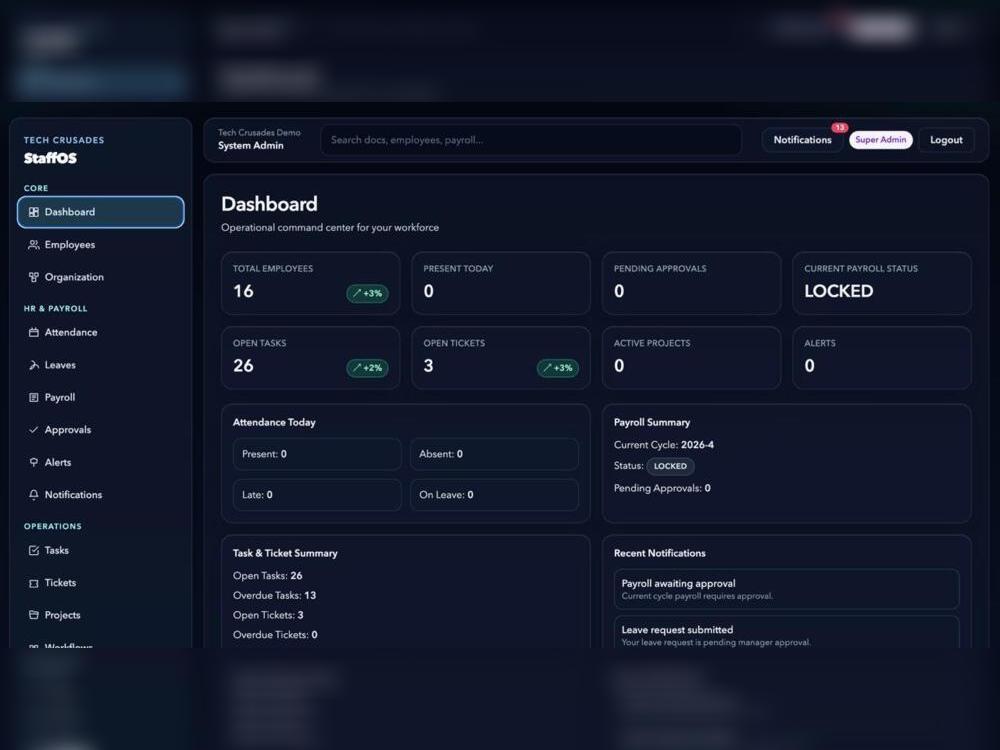Viewport: 1000px width, 750px height.
Task: Open the Present Today stat card
Action: pyautogui.click(x=501, y=283)
